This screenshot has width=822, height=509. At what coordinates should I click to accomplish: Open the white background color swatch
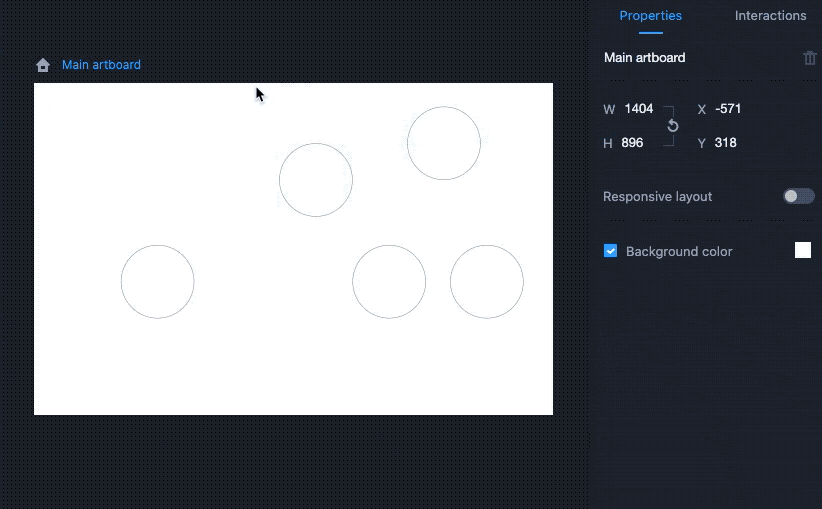803,250
